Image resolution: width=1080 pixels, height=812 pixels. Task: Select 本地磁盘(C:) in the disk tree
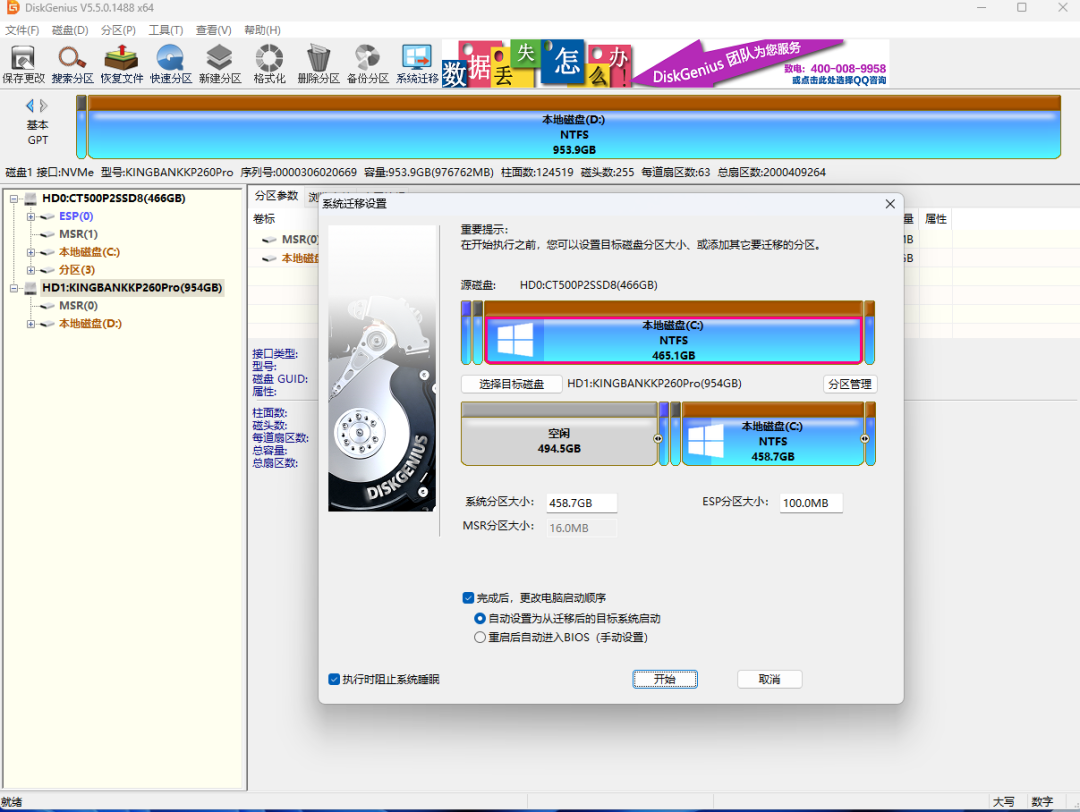pos(89,252)
